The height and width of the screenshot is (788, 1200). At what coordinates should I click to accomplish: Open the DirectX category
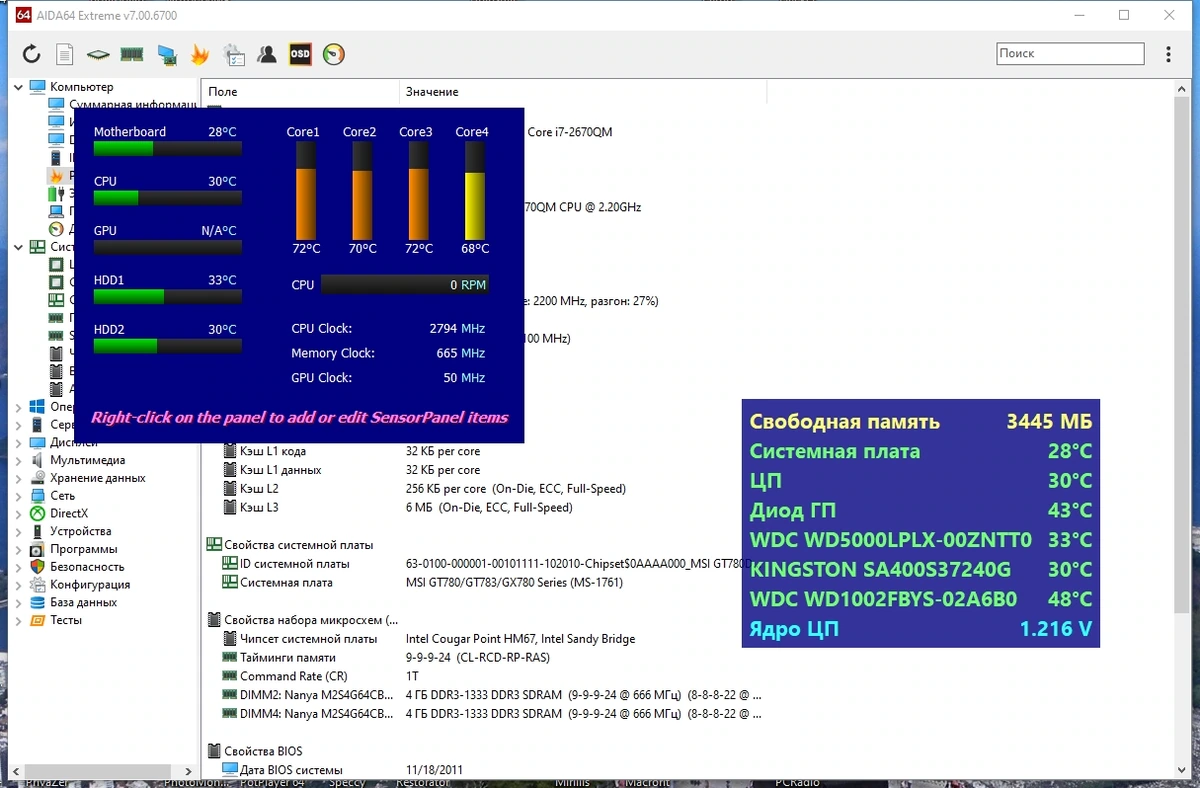click(70, 514)
